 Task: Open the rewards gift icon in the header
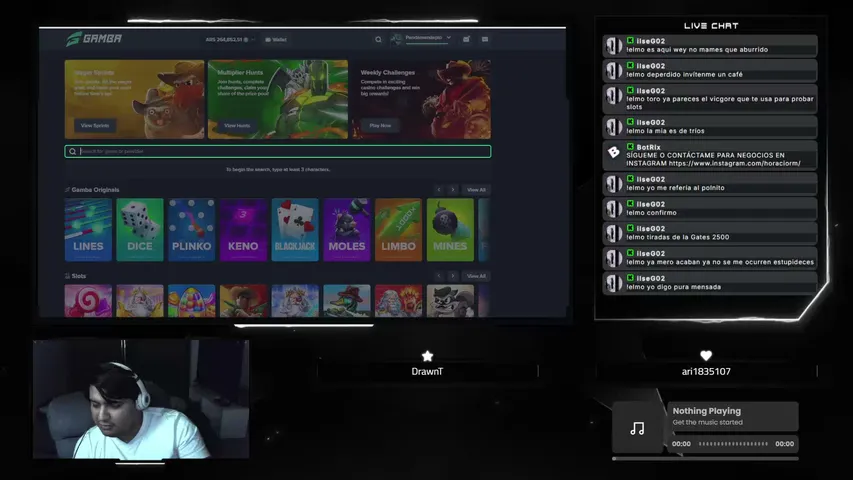point(466,39)
